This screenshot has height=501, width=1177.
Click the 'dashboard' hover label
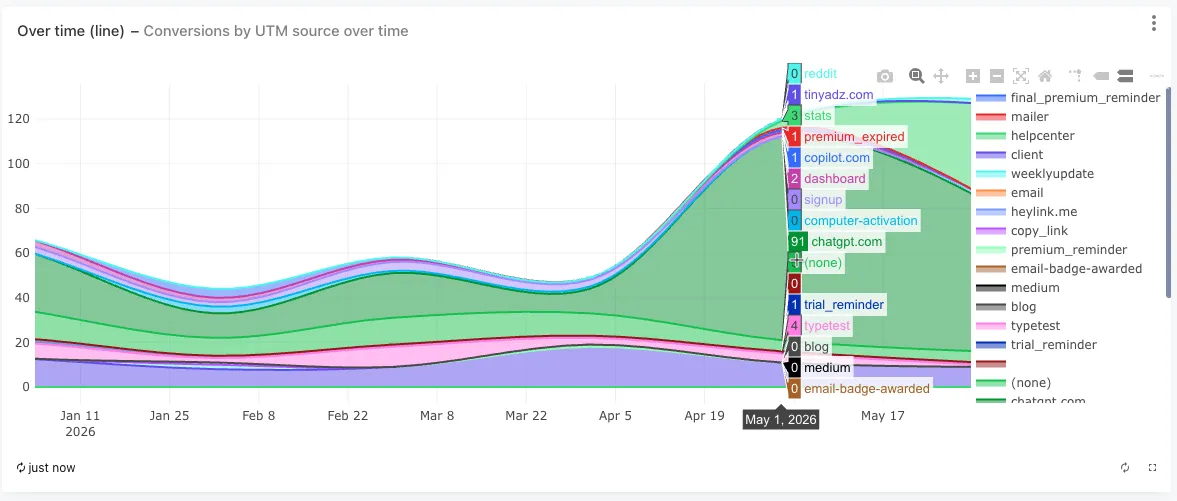(827, 179)
